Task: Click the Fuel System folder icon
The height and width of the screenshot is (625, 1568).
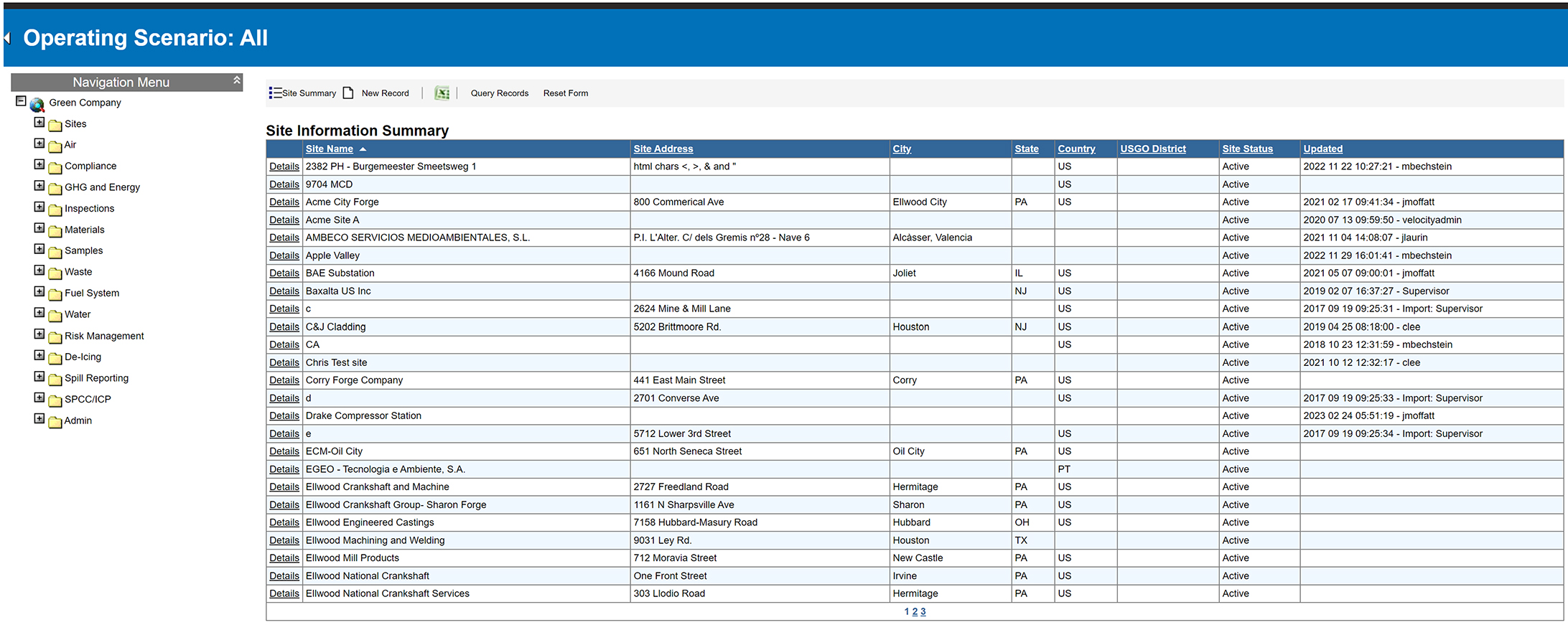Action: pyautogui.click(x=55, y=294)
